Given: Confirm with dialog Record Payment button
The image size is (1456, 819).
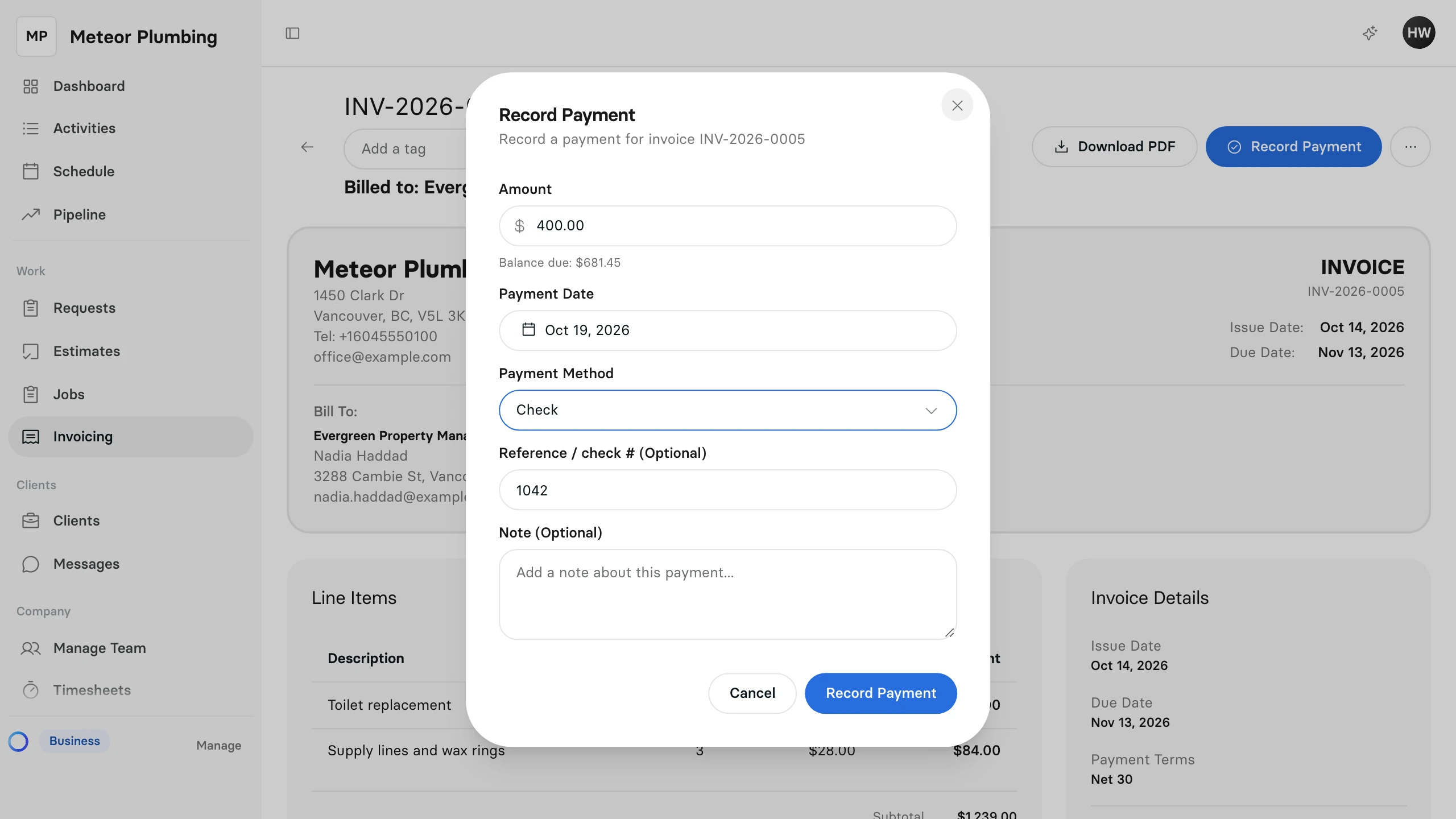Looking at the screenshot, I should (x=880, y=693).
